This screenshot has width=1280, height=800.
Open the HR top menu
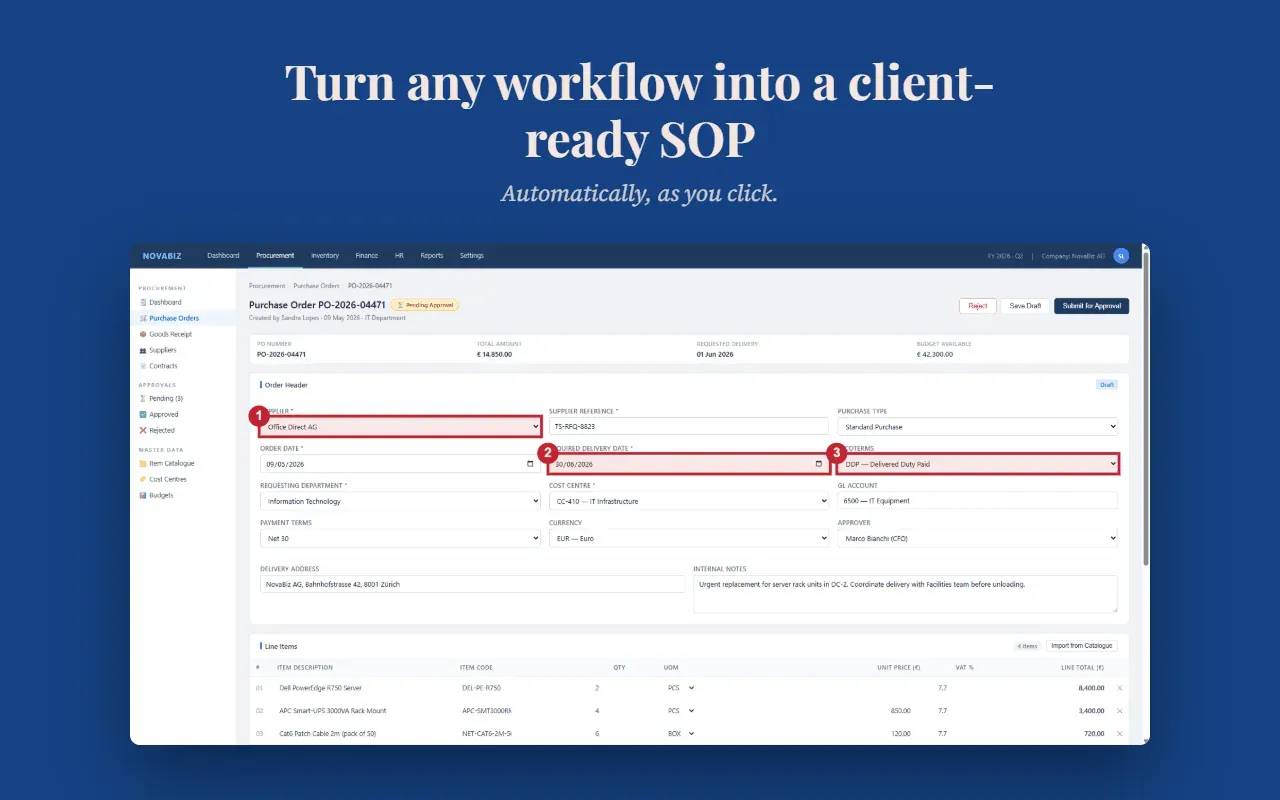tap(399, 255)
